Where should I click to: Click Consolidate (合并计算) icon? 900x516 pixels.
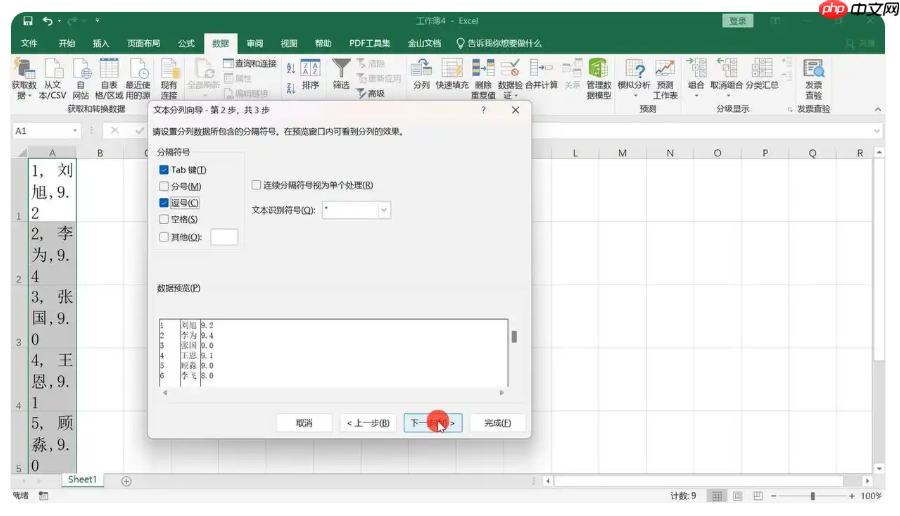click(x=541, y=75)
